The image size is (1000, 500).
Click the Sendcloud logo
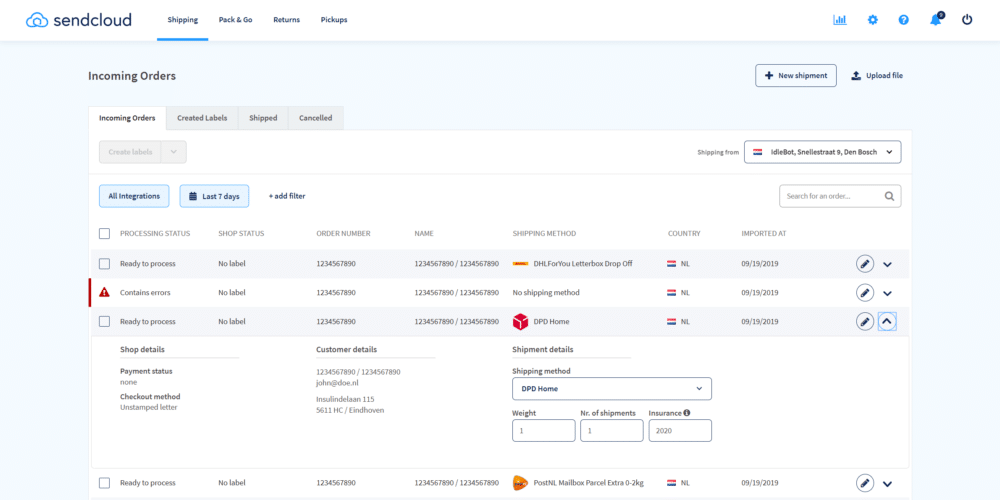(78, 20)
